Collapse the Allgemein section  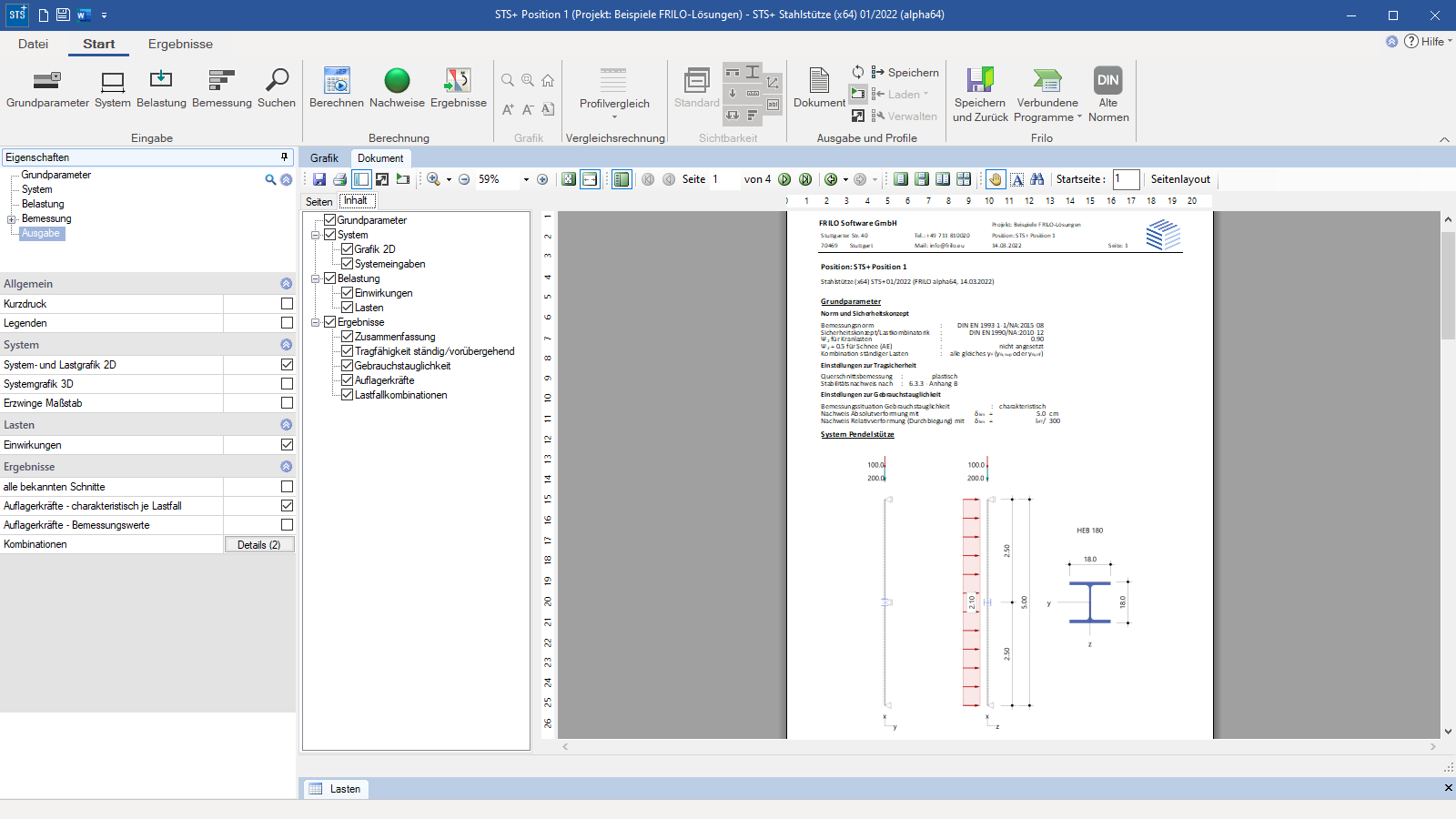[x=286, y=284]
